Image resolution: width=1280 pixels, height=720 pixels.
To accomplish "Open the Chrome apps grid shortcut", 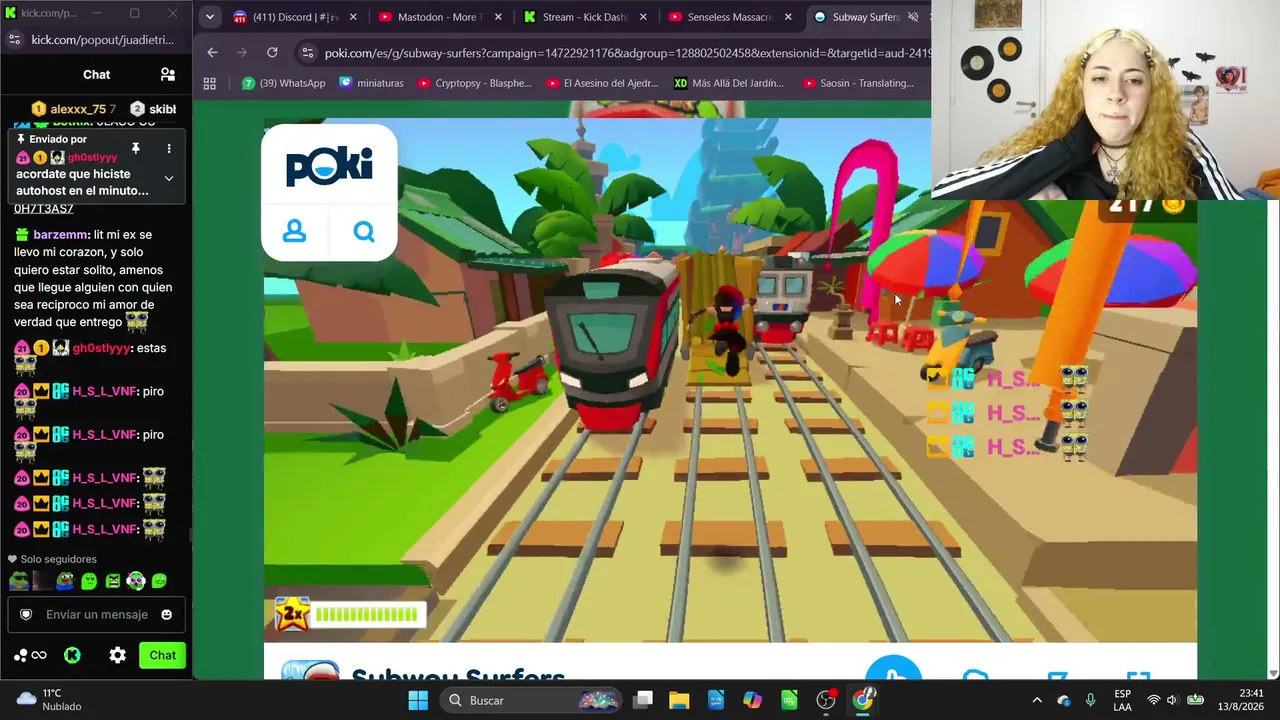I will (x=209, y=83).
